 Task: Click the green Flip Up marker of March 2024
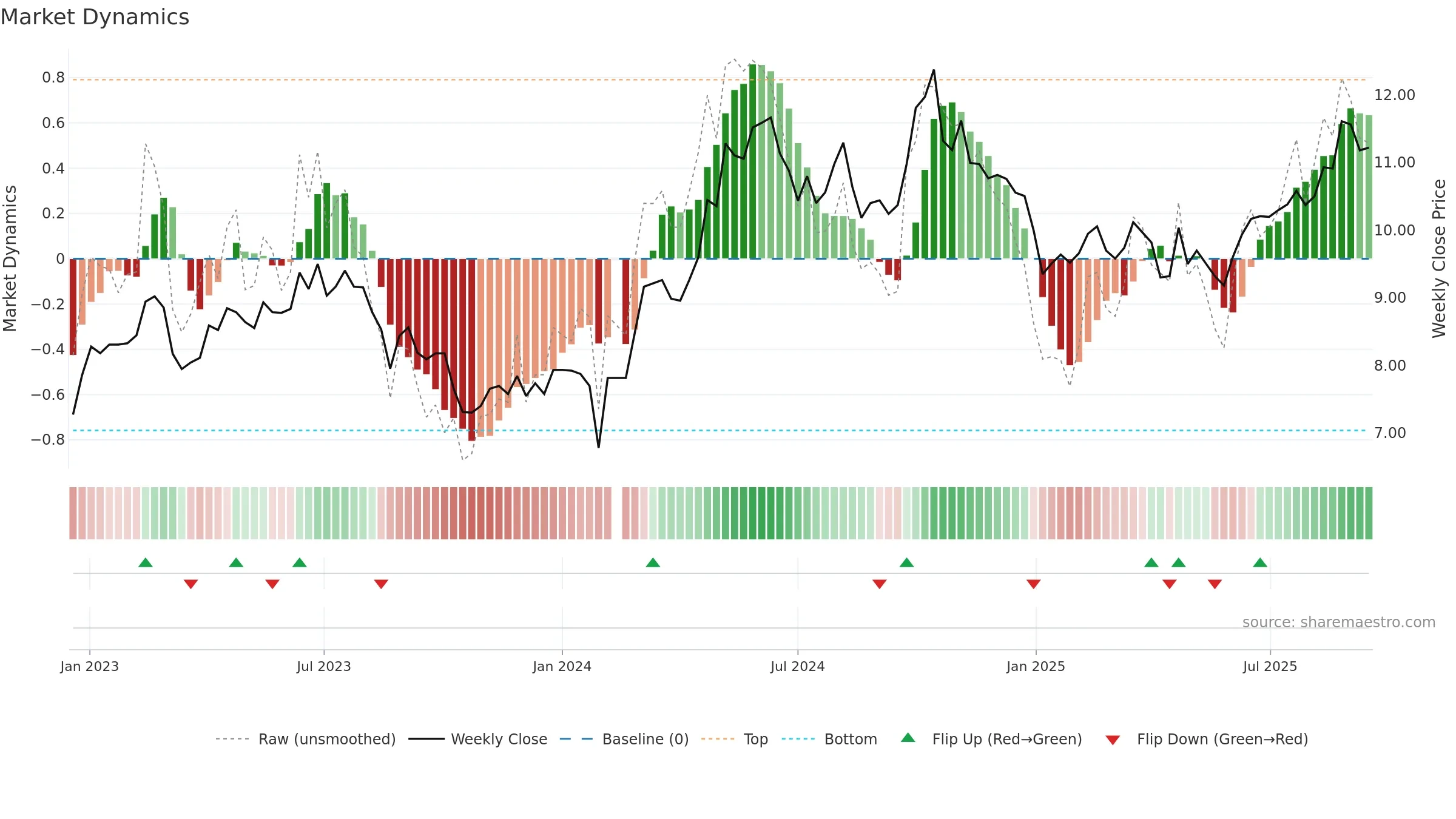point(653,563)
